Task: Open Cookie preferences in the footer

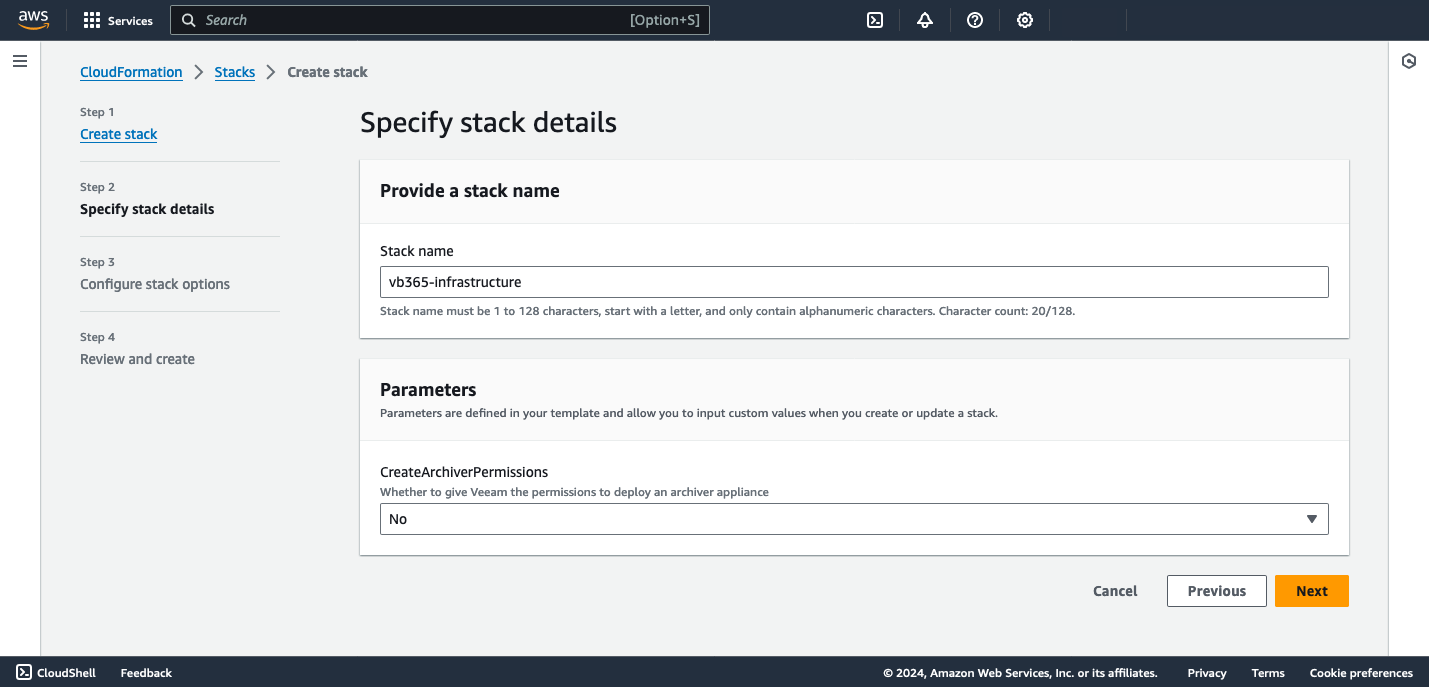Action: [x=1361, y=672]
